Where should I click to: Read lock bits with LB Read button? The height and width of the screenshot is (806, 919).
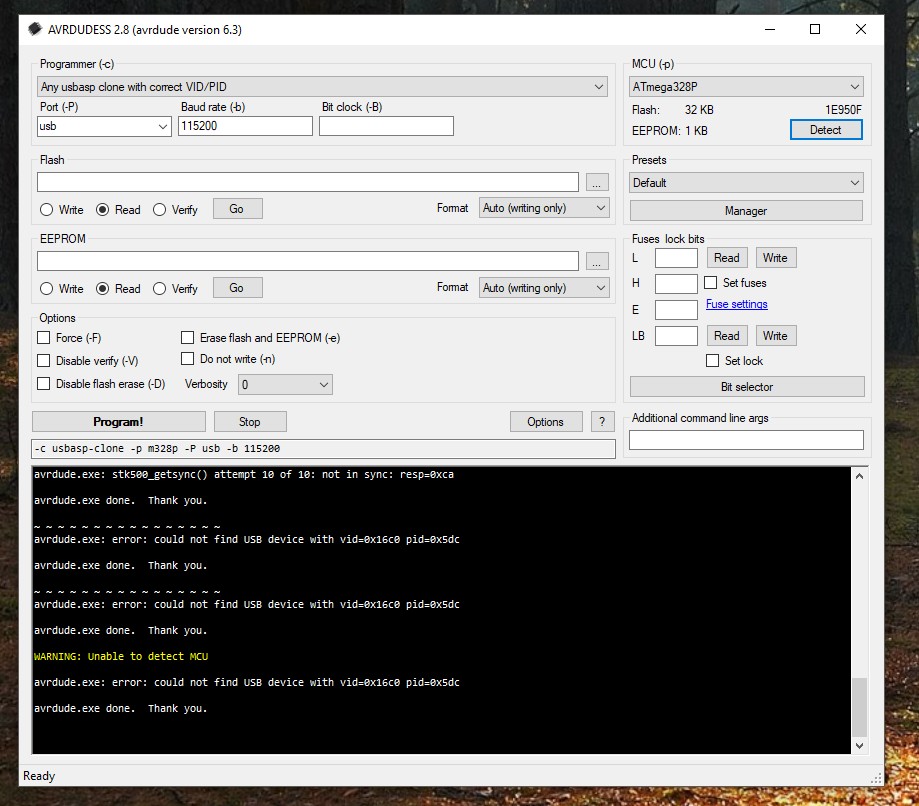click(x=727, y=336)
